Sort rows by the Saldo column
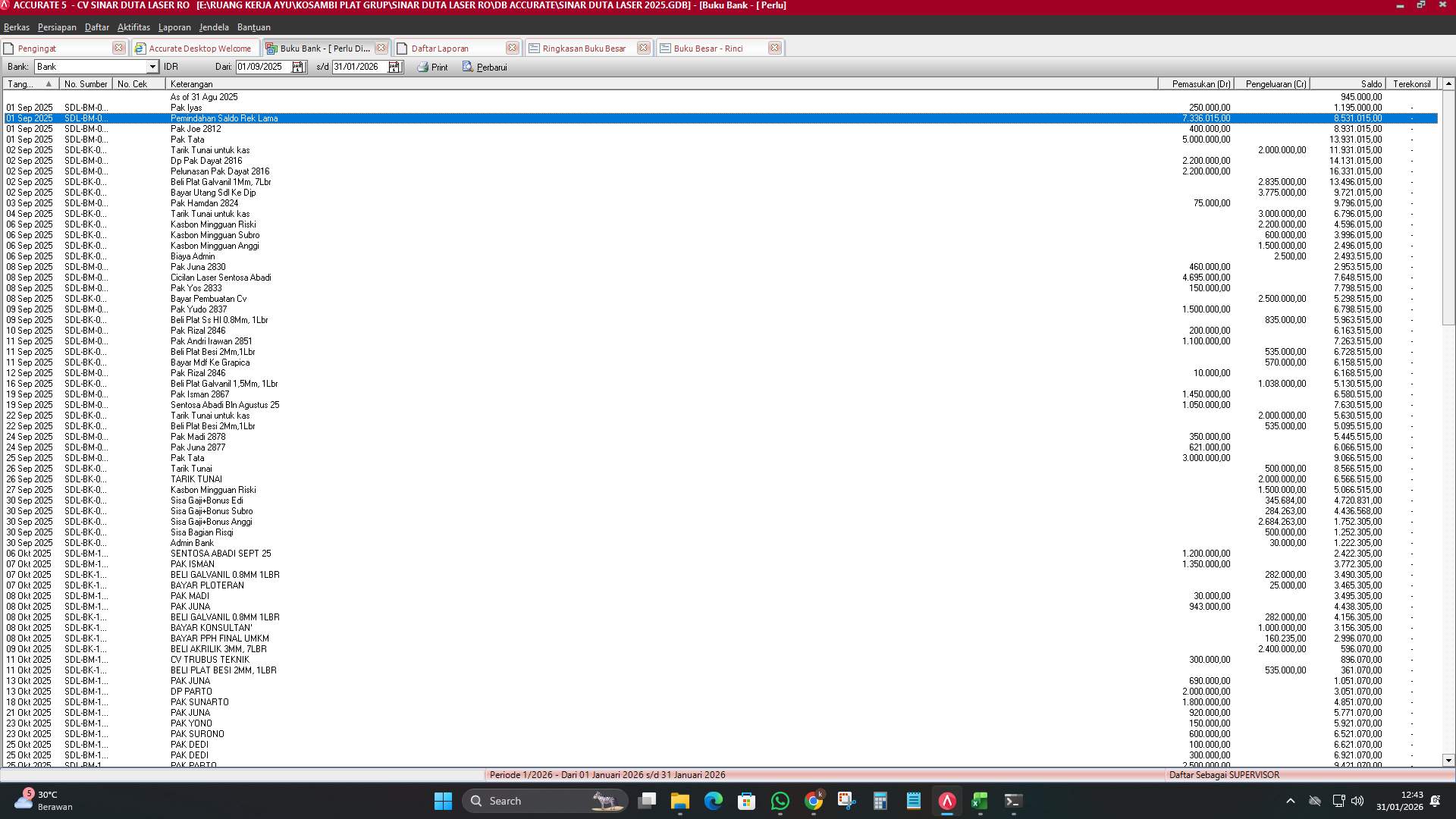This screenshot has height=819, width=1456. click(1357, 83)
